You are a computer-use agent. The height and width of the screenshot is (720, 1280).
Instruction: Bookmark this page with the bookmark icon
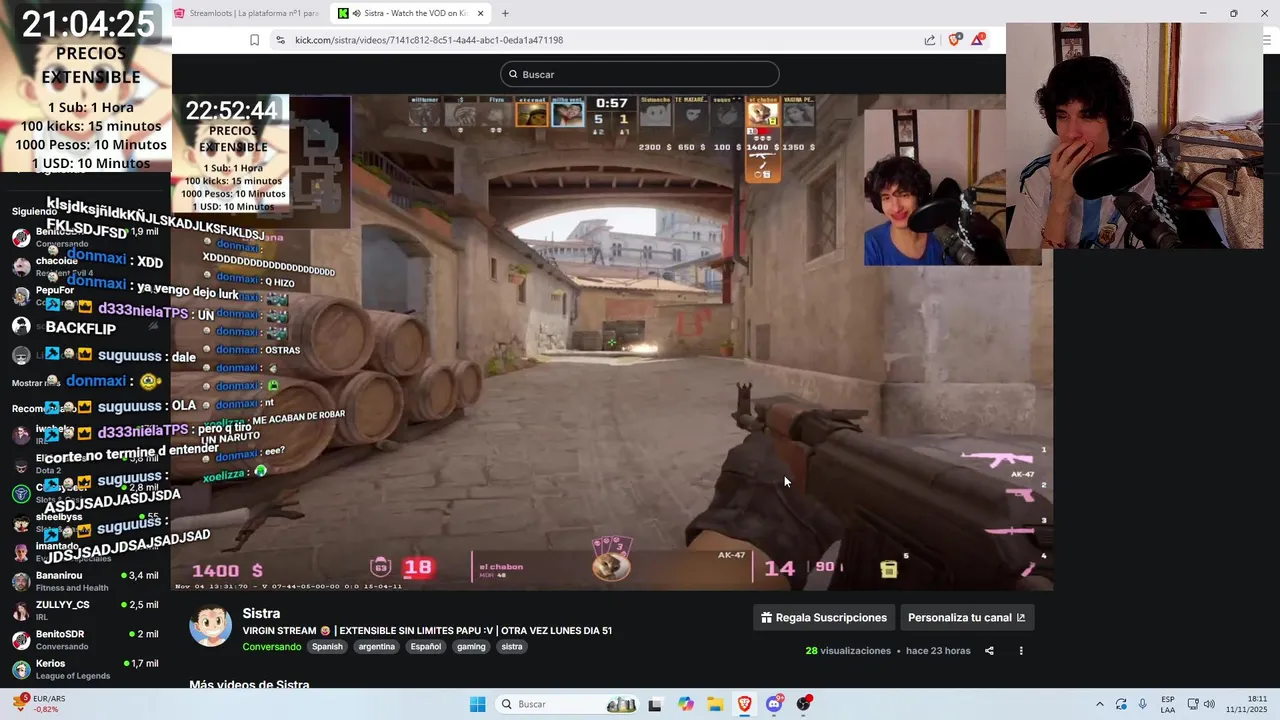254,40
